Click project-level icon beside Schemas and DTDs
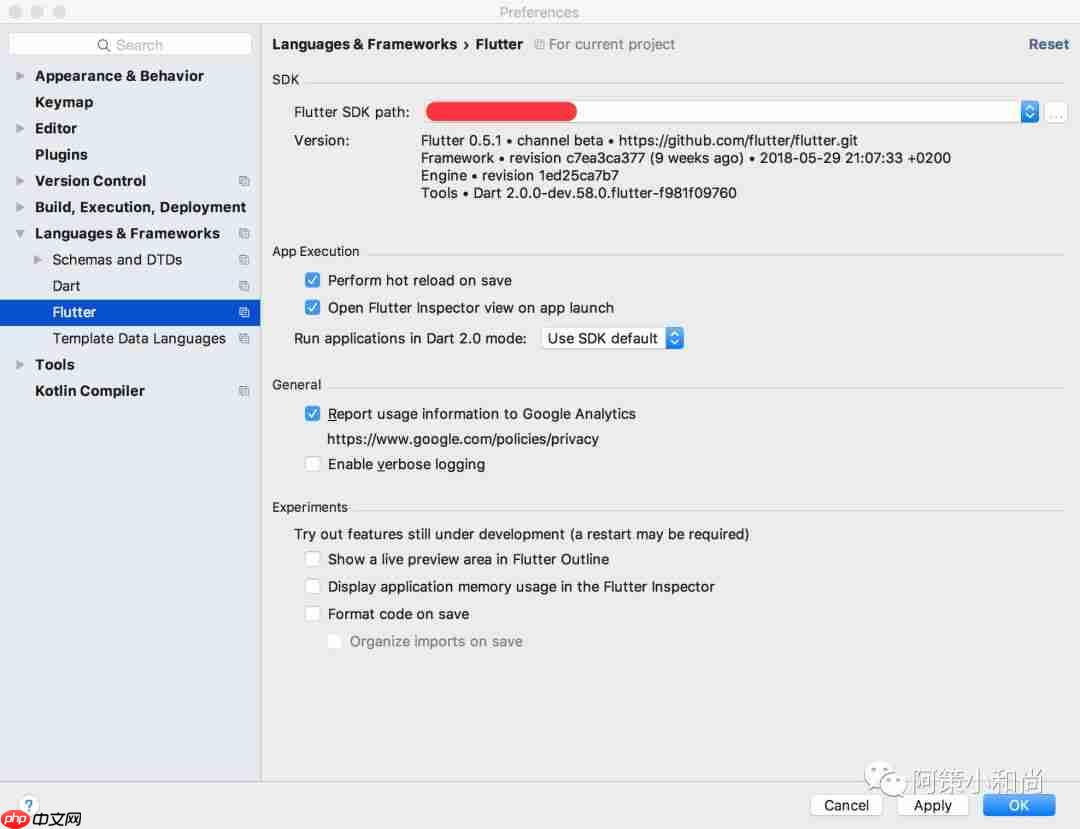Viewport: 1080px width, 829px height. [244, 260]
